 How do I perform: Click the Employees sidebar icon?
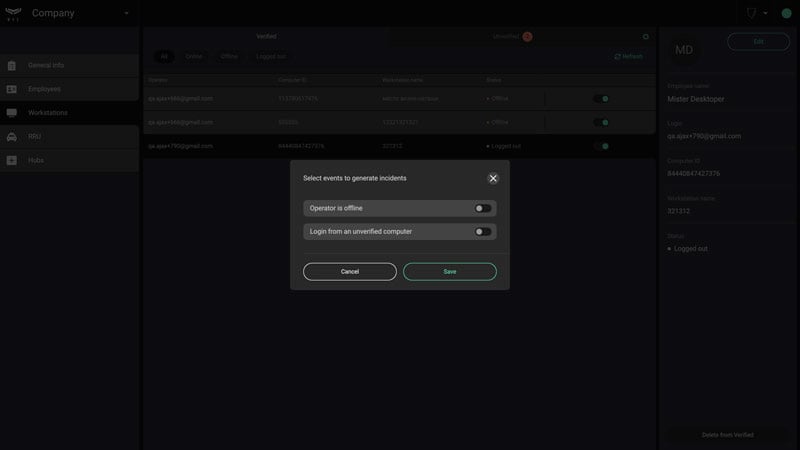click(x=11, y=89)
